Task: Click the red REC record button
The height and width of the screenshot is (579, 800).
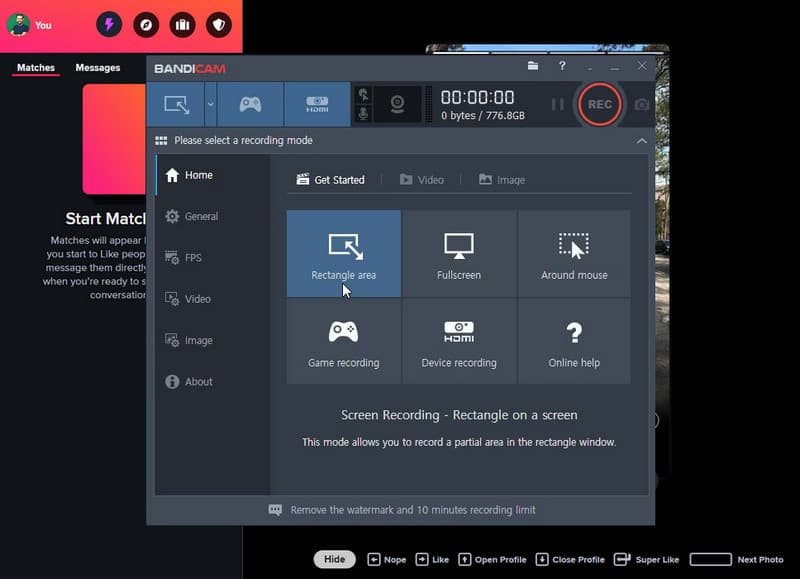Action: (x=599, y=104)
